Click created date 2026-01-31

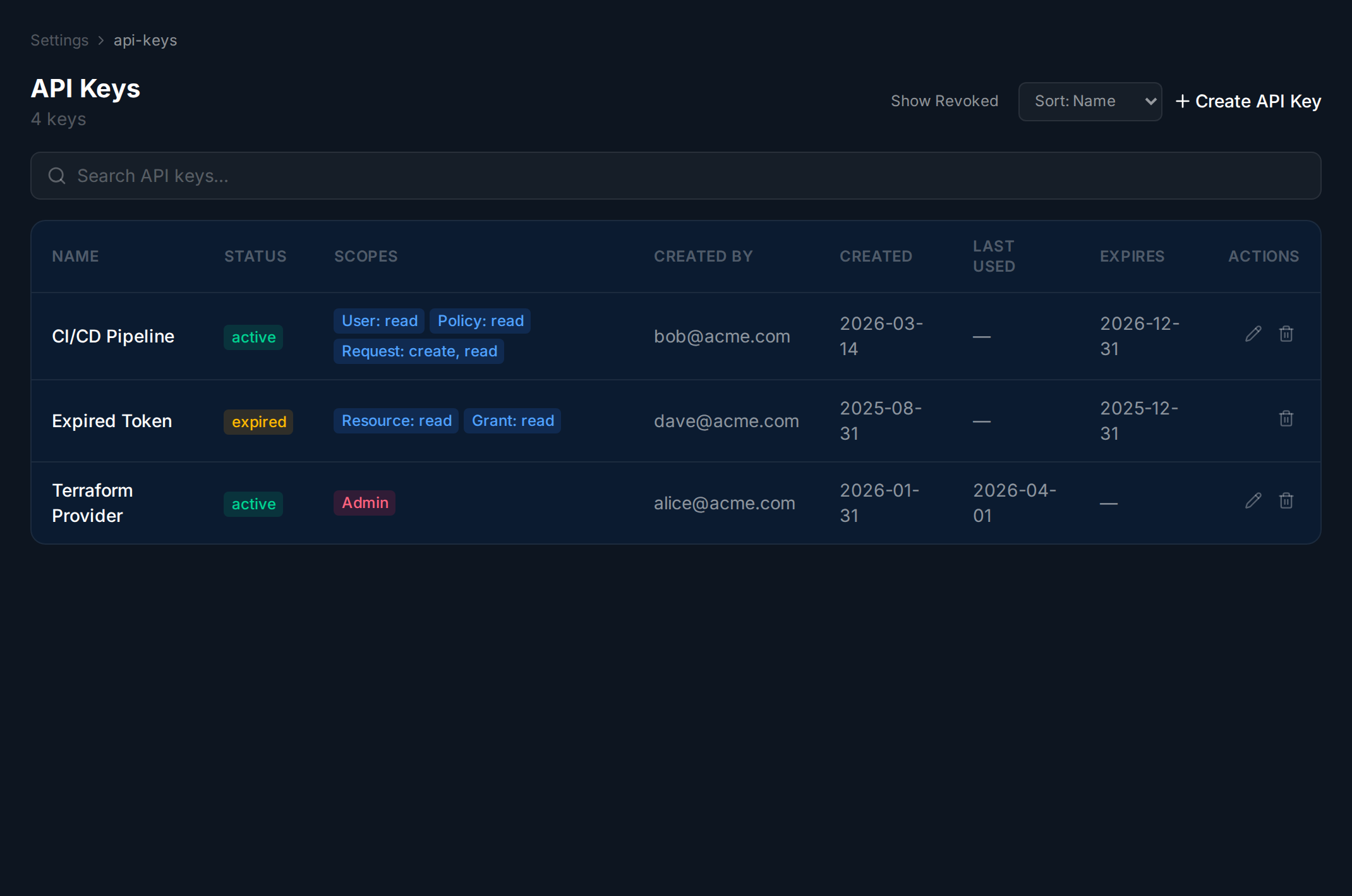pos(879,503)
